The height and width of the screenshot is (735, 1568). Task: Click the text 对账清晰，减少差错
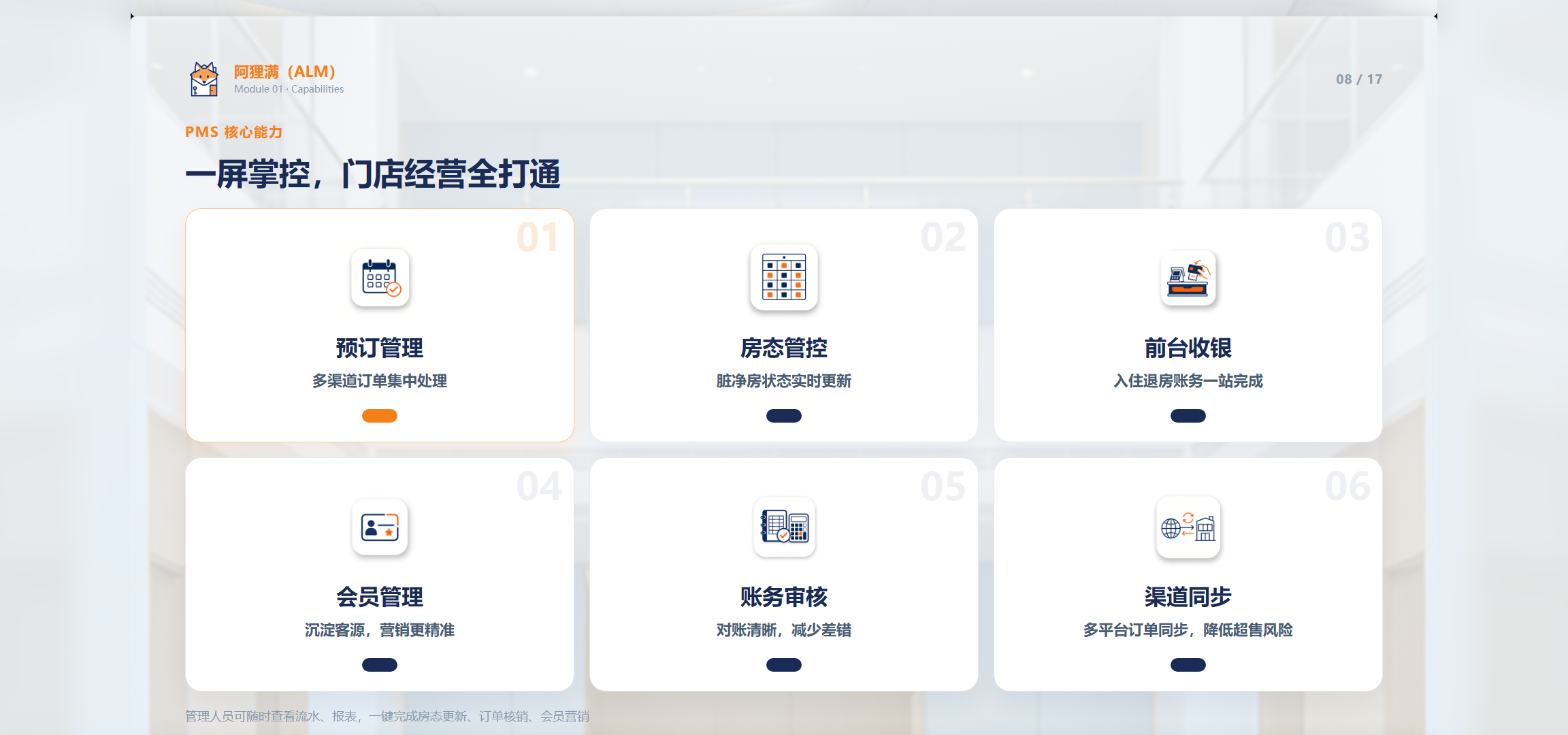784,630
